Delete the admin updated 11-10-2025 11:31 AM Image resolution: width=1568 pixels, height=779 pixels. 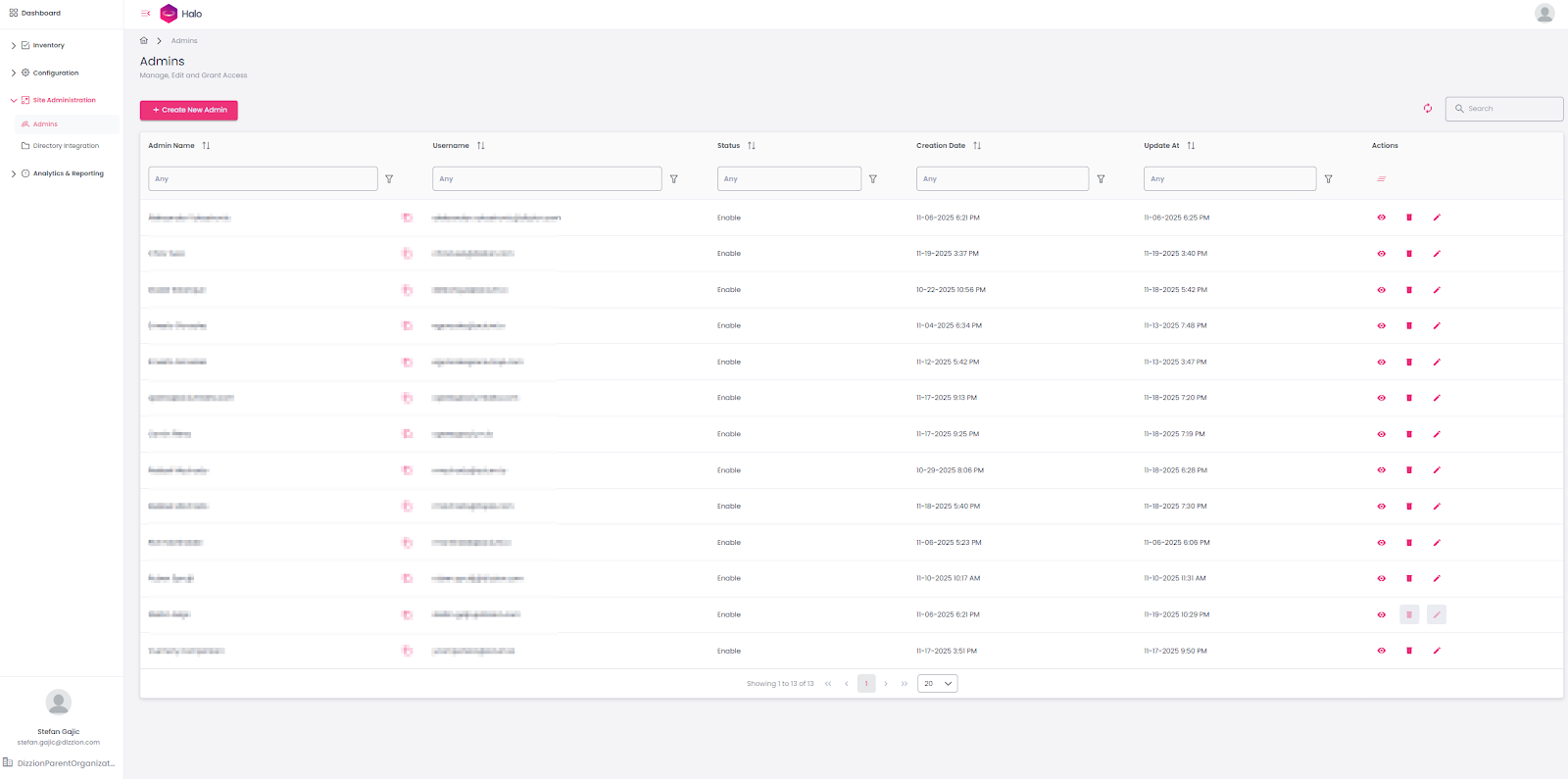(x=1409, y=579)
